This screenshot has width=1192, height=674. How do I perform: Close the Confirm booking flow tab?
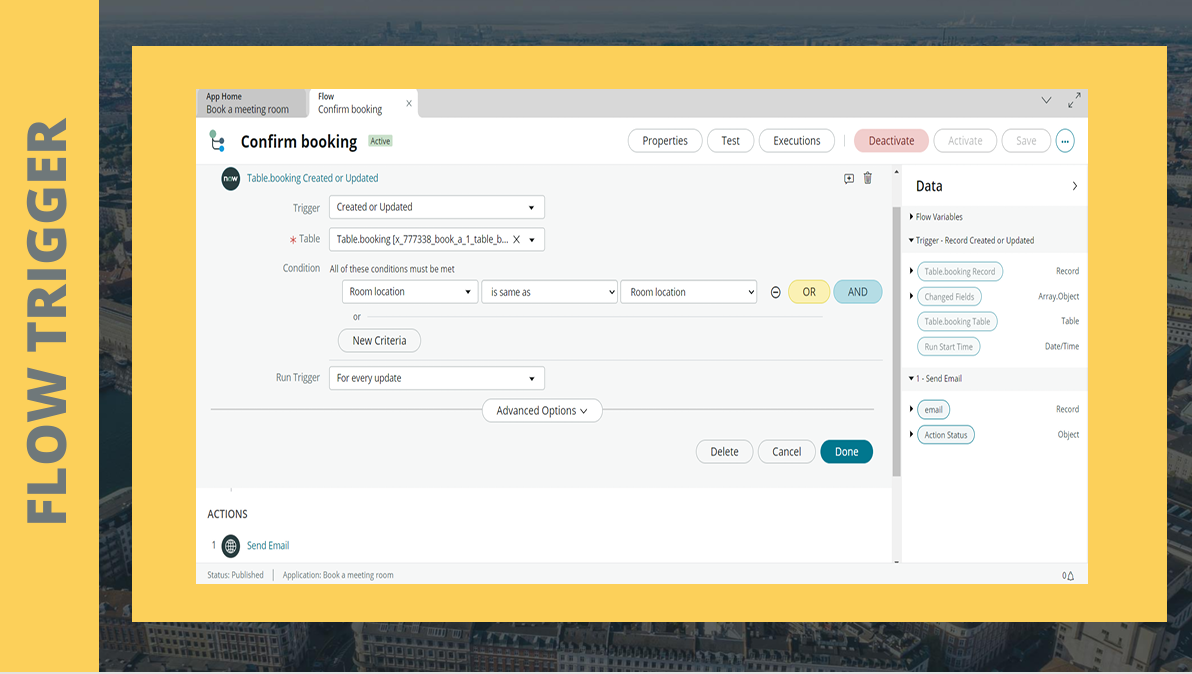pyautogui.click(x=409, y=103)
